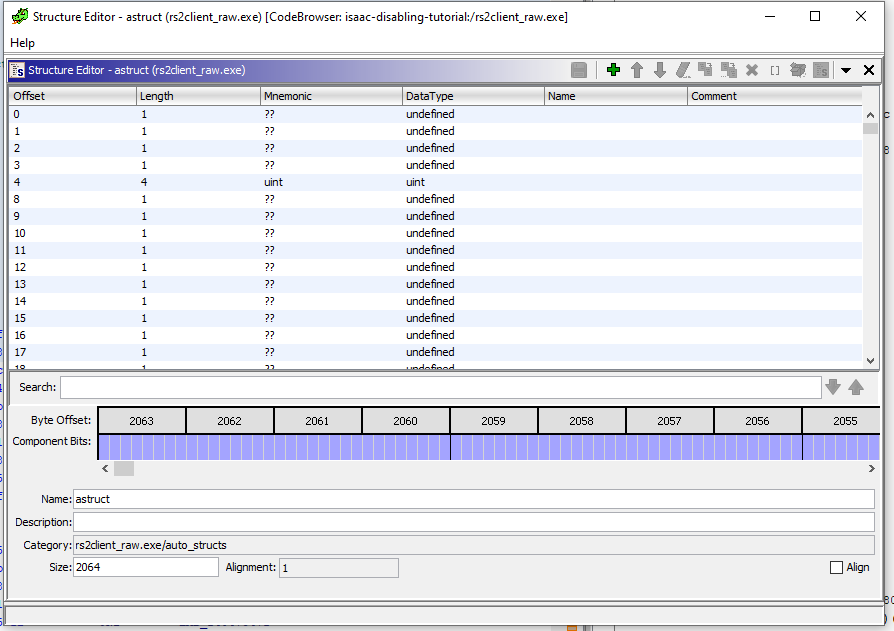
Task: Click the Offset column header
Action: click(x=72, y=96)
